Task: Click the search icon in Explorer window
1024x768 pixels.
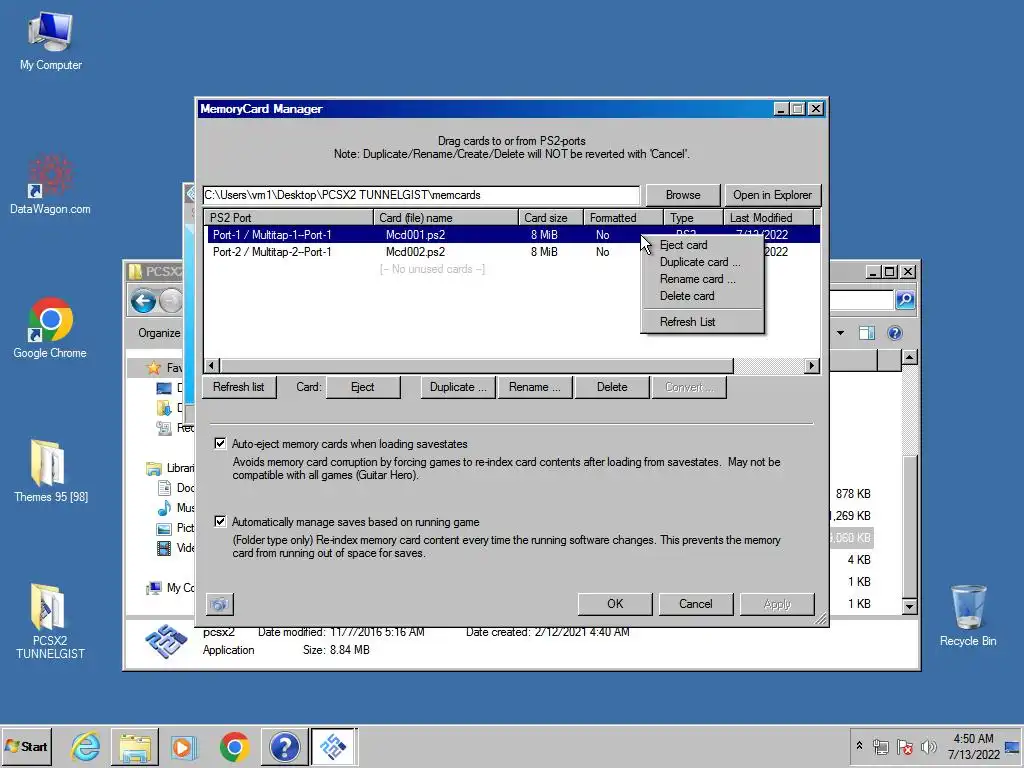Action: (x=904, y=300)
